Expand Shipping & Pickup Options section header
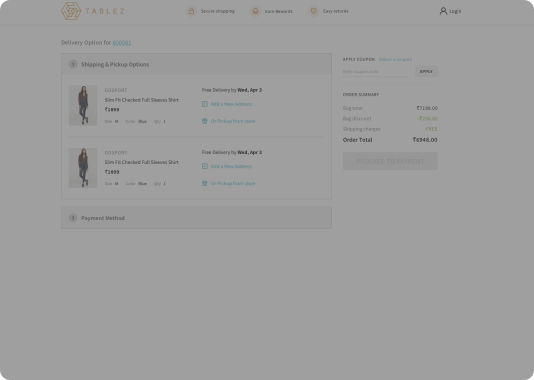 197,64
